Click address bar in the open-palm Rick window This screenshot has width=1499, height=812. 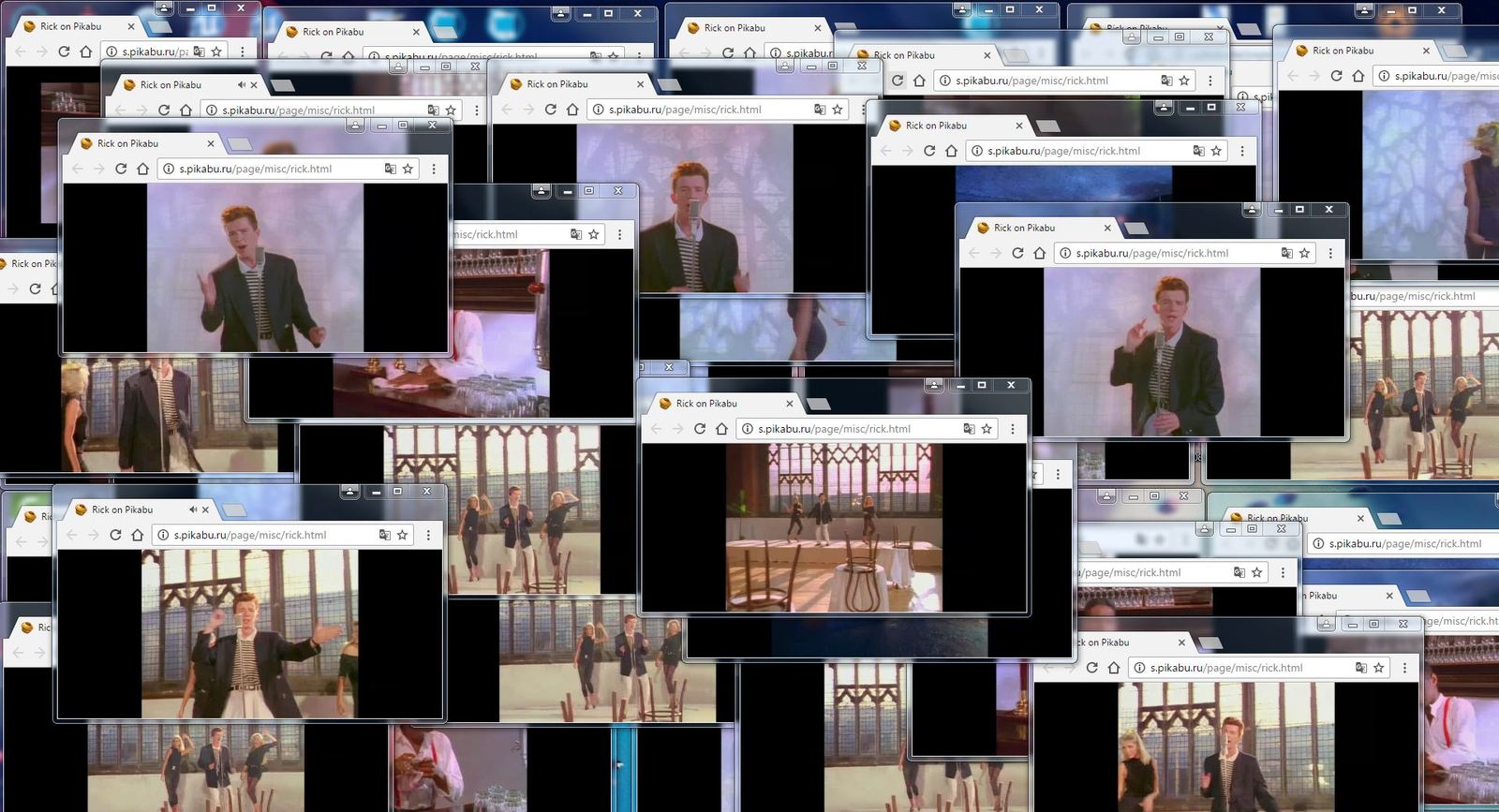[x=289, y=169]
